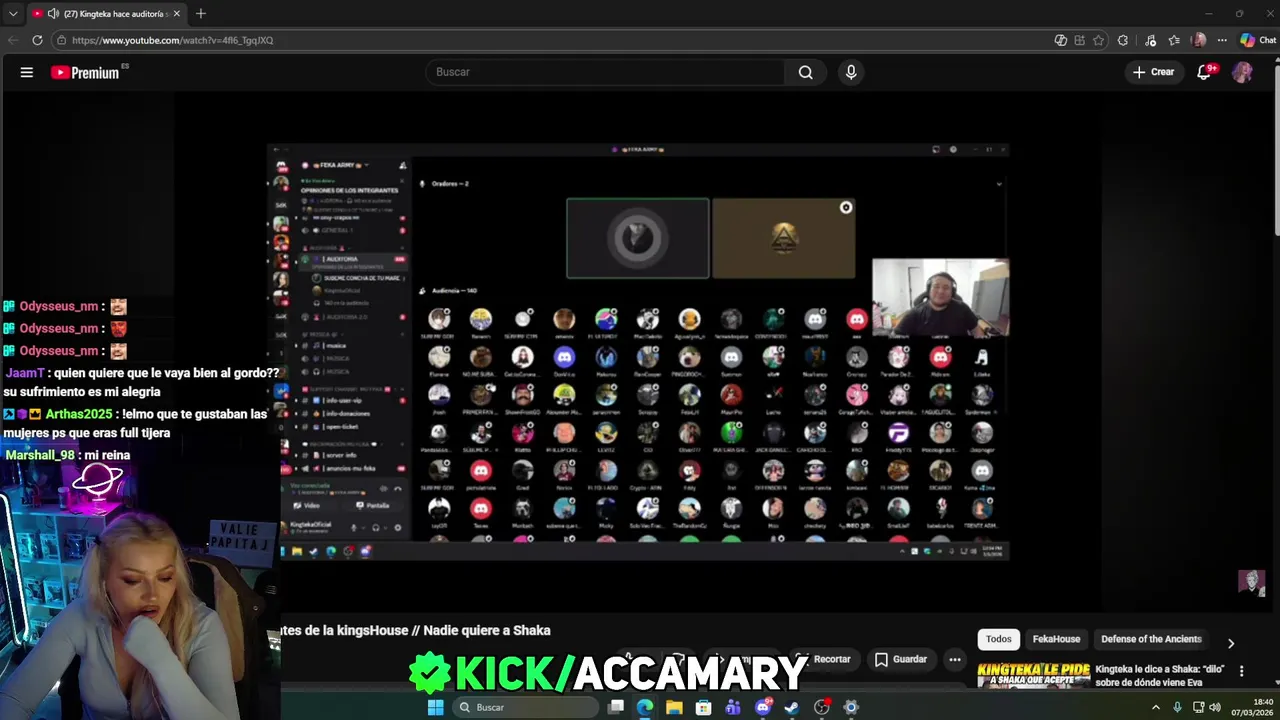Open Discord from the taskbar
This screenshot has width=1280, height=720.
pyautogui.click(x=763, y=707)
